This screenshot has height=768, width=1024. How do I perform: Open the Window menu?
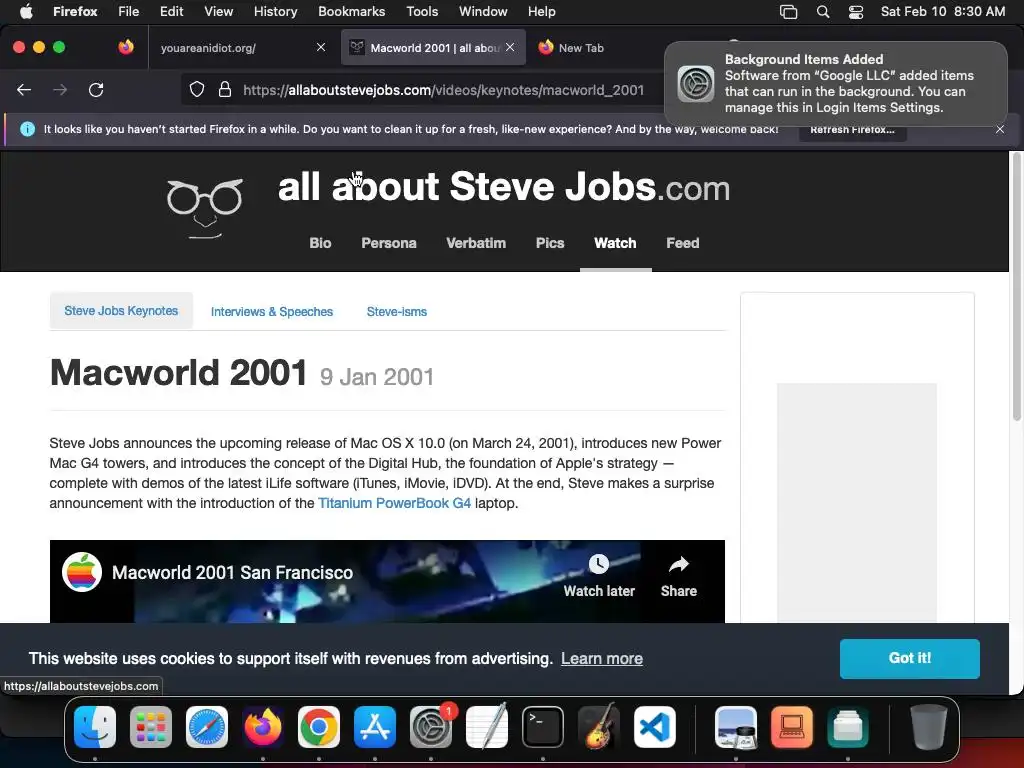[x=483, y=11]
